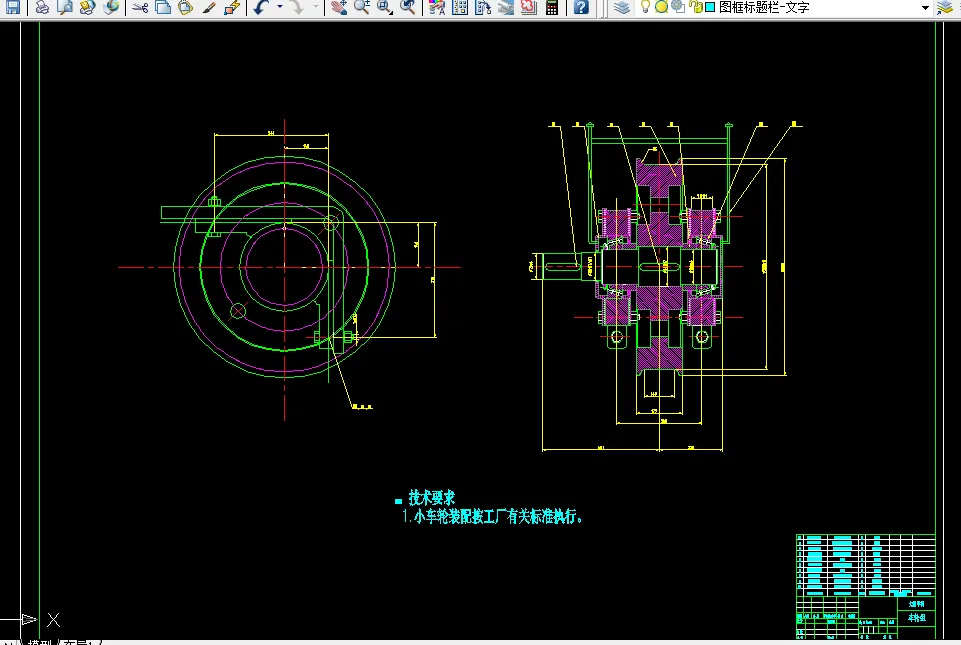Open Plot Preview from the toolbar
The height and width of the screenshot is (645, 961).
point(65,7)
